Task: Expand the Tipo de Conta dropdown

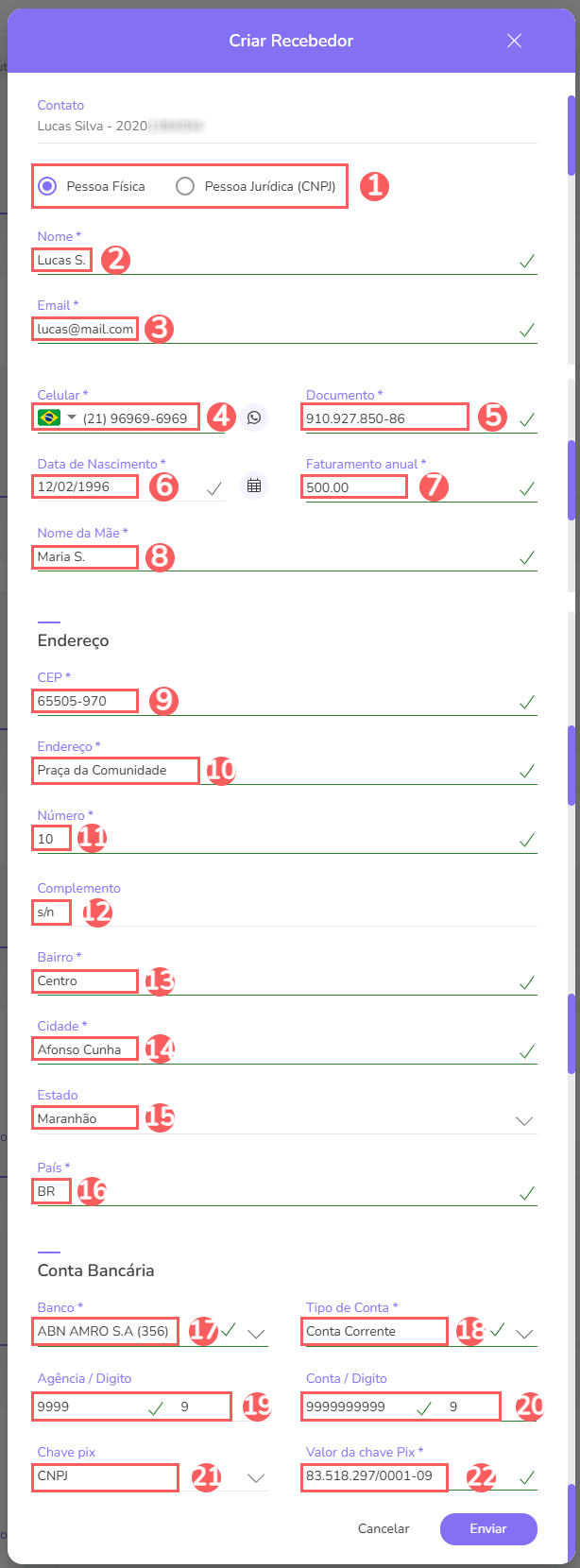Action: (524, 1334)
